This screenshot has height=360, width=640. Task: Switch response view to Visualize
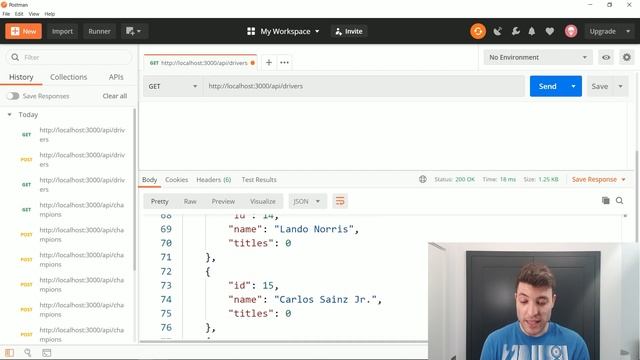262,201
